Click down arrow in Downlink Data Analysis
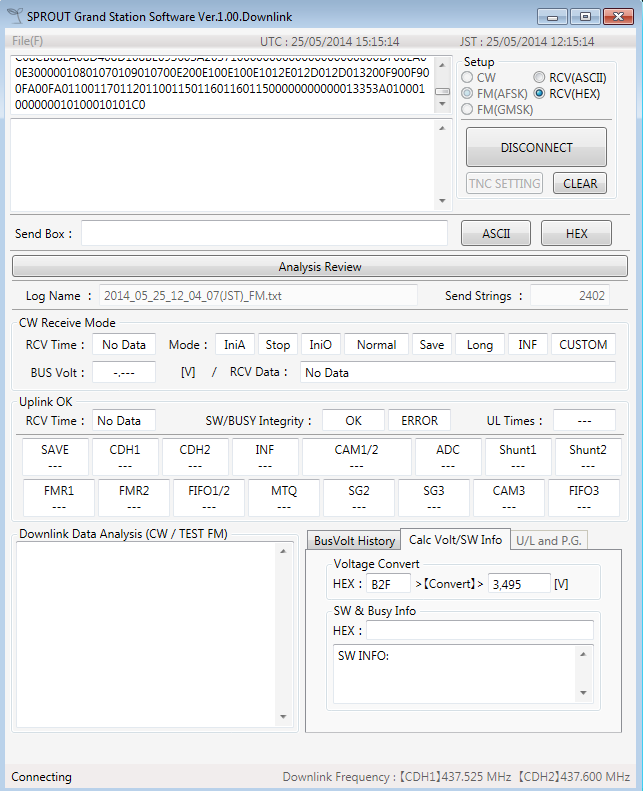The height and width of the screenshot is (791, 643). click(283, 717)
